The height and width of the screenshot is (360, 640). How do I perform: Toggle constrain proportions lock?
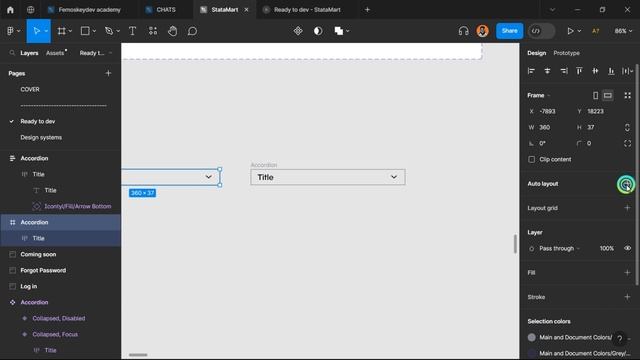(627, 127)
